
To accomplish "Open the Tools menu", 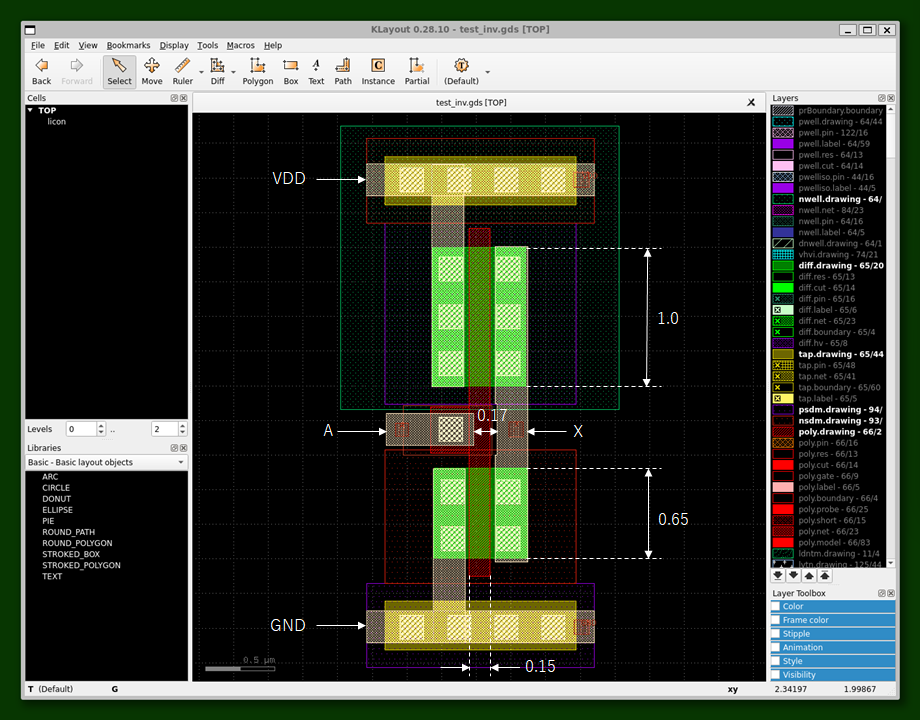I will [x=207, y=45].
